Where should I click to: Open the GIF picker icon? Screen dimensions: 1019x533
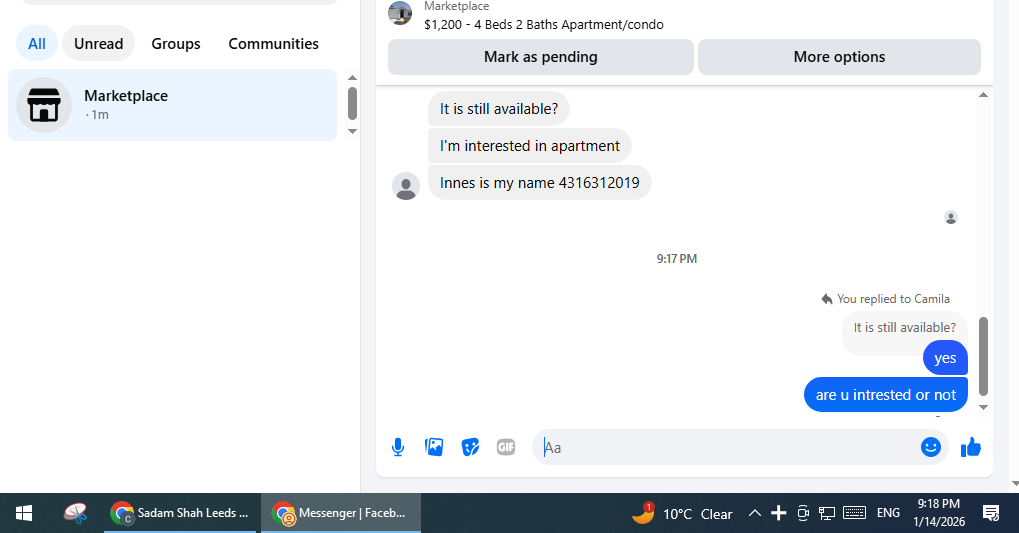coord(506,447)
